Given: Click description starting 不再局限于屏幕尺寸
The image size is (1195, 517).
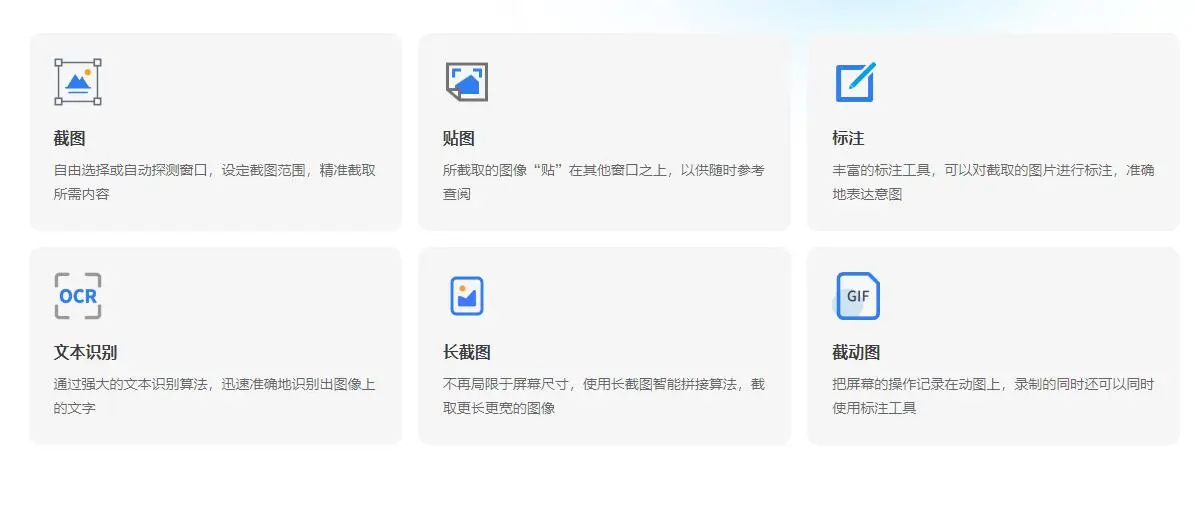Looking at the screenshot, I should click(604, 397).
